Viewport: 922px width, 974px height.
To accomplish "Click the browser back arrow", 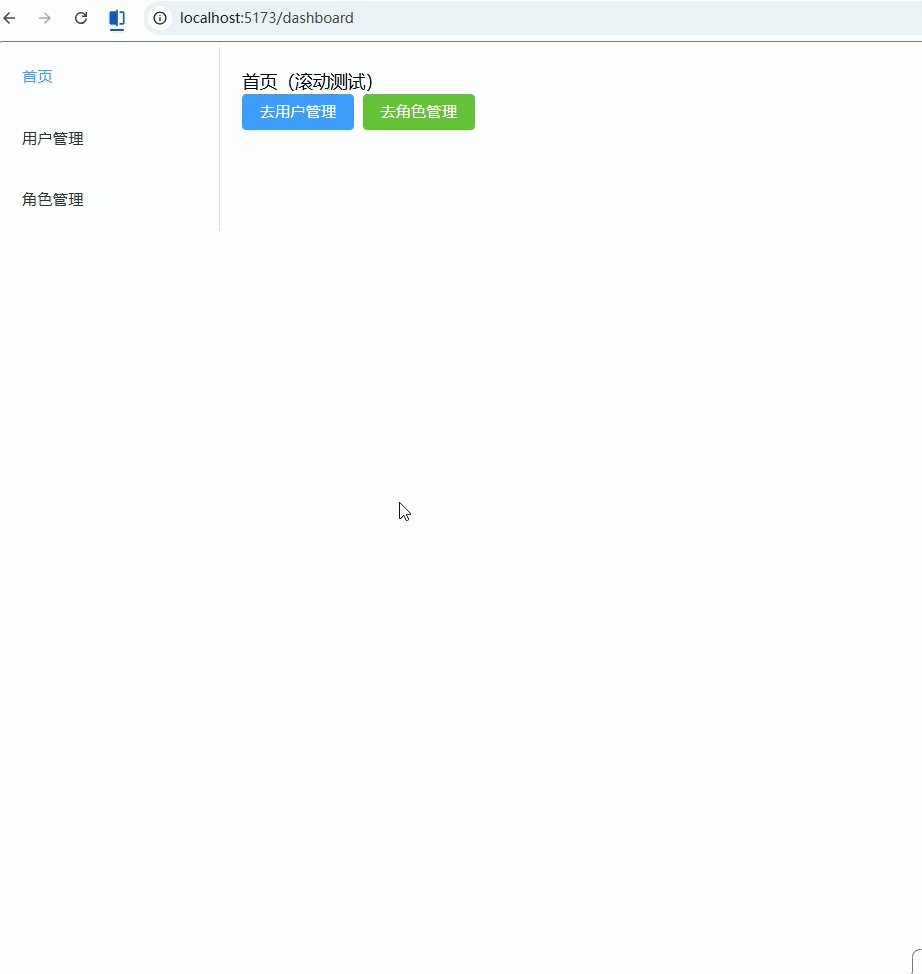I will click(x=10, y=18).
